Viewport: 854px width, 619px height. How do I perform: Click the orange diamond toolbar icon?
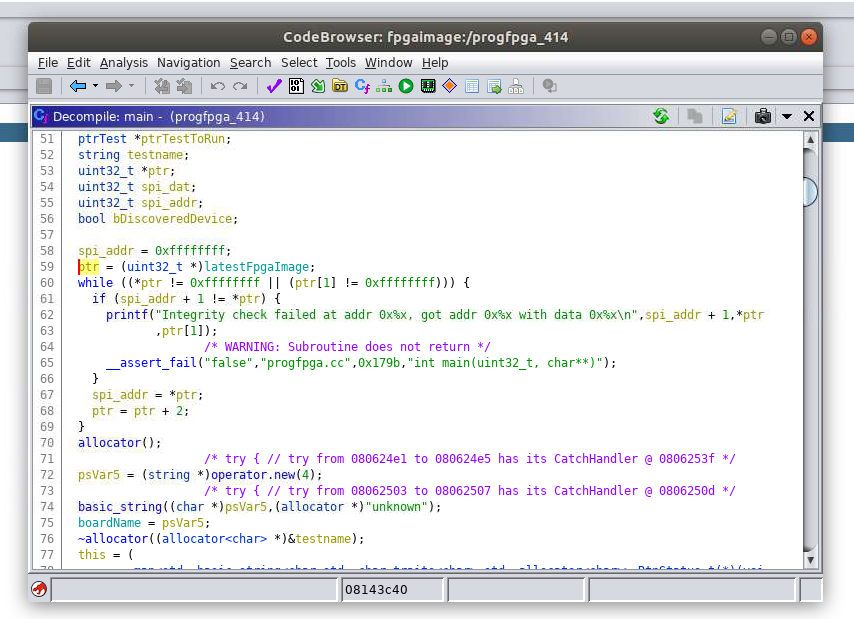[x=449, y=86]
